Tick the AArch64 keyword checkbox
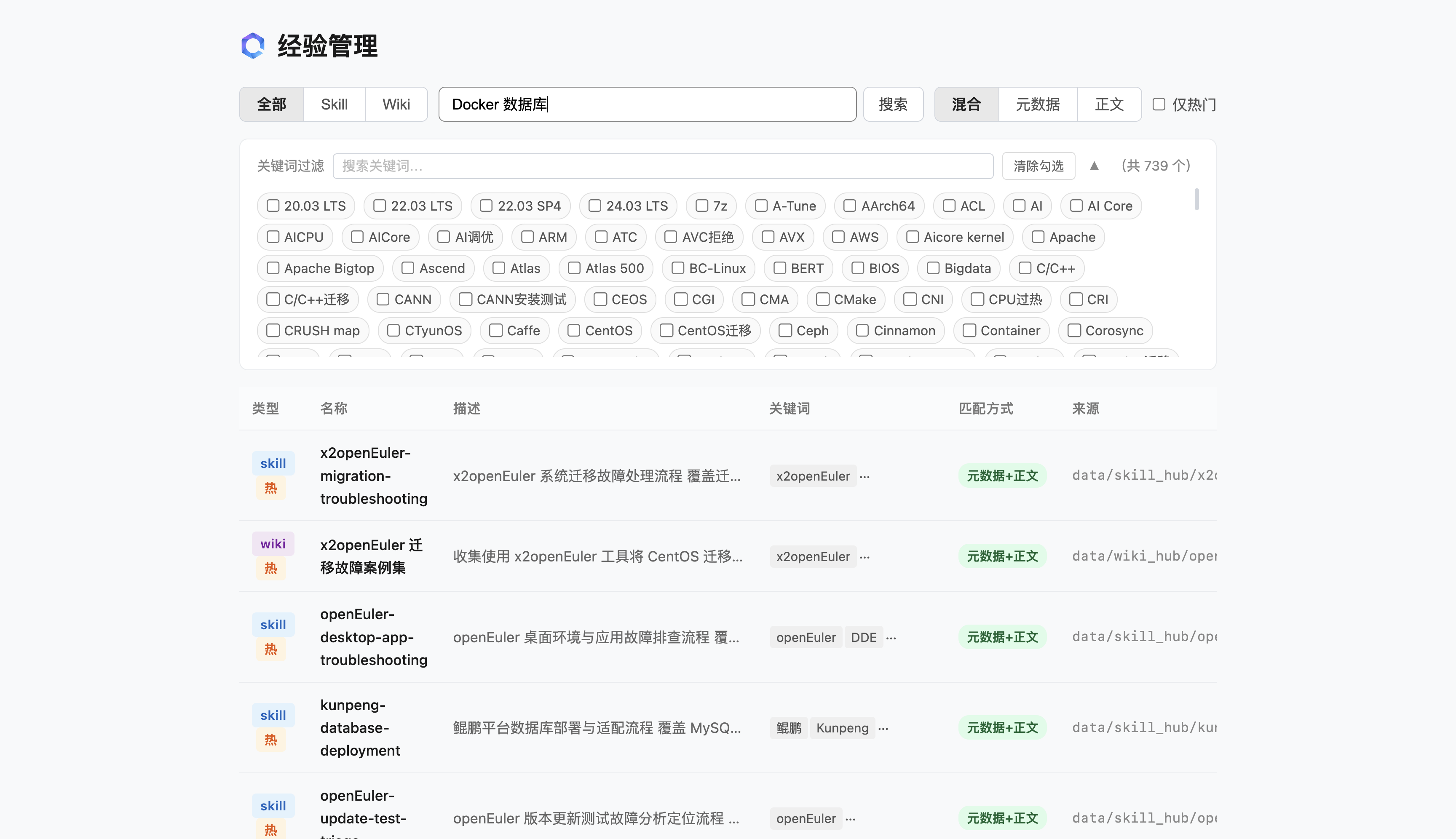This screenshot has width=1456, height=839. pos(850,206)
